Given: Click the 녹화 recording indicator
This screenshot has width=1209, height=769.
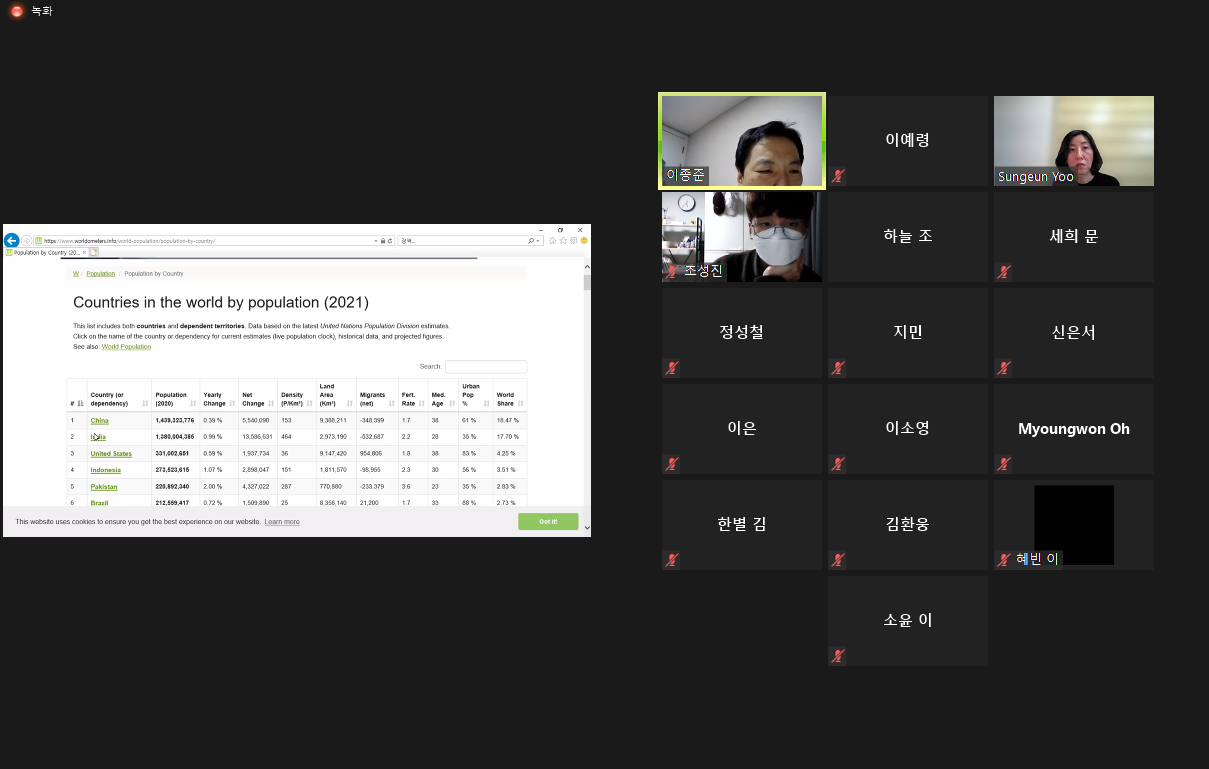Looking at the screenshot, I should coord(30,12).
